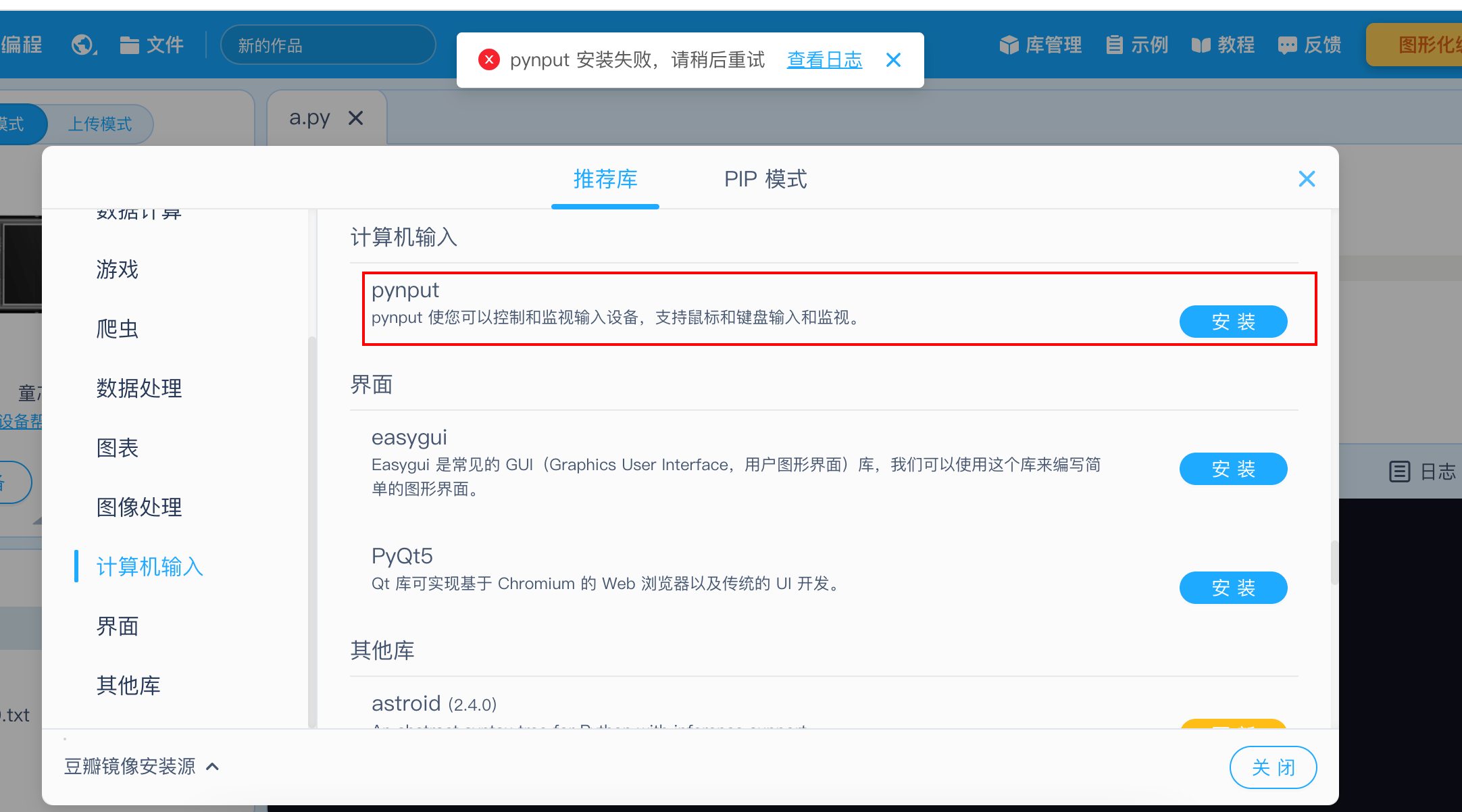Switch to 上传模式 upload mode
1462x812 pixels.
pyautogui.click(x=100, y=124)
